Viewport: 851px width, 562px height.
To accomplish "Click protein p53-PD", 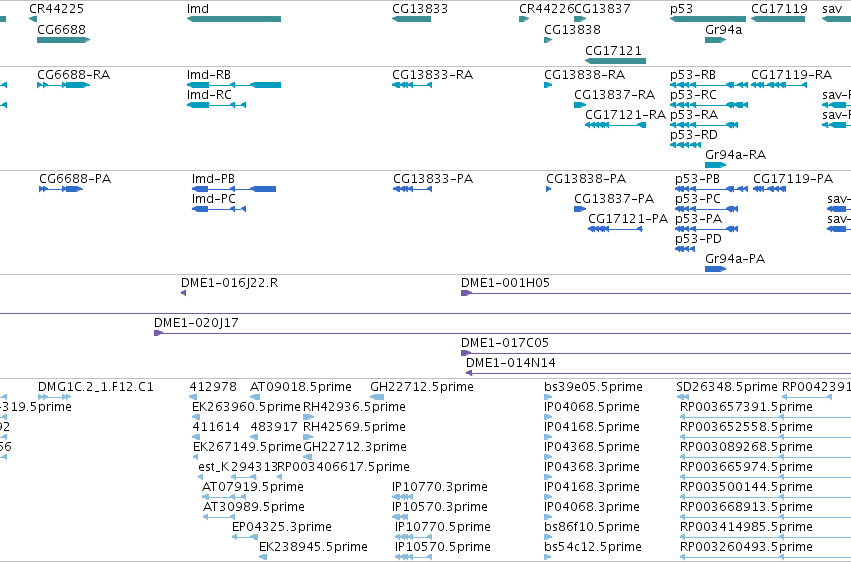I will (x=685, y=249).
